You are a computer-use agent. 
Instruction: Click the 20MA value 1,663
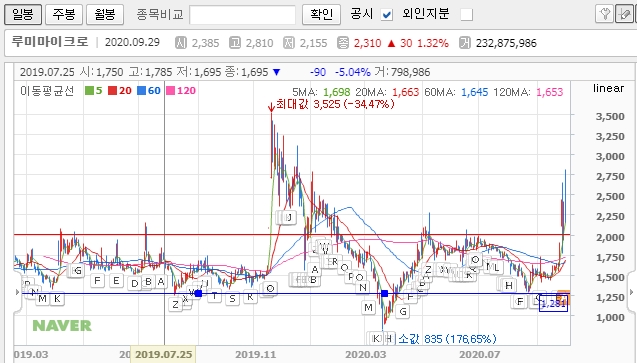405,92
